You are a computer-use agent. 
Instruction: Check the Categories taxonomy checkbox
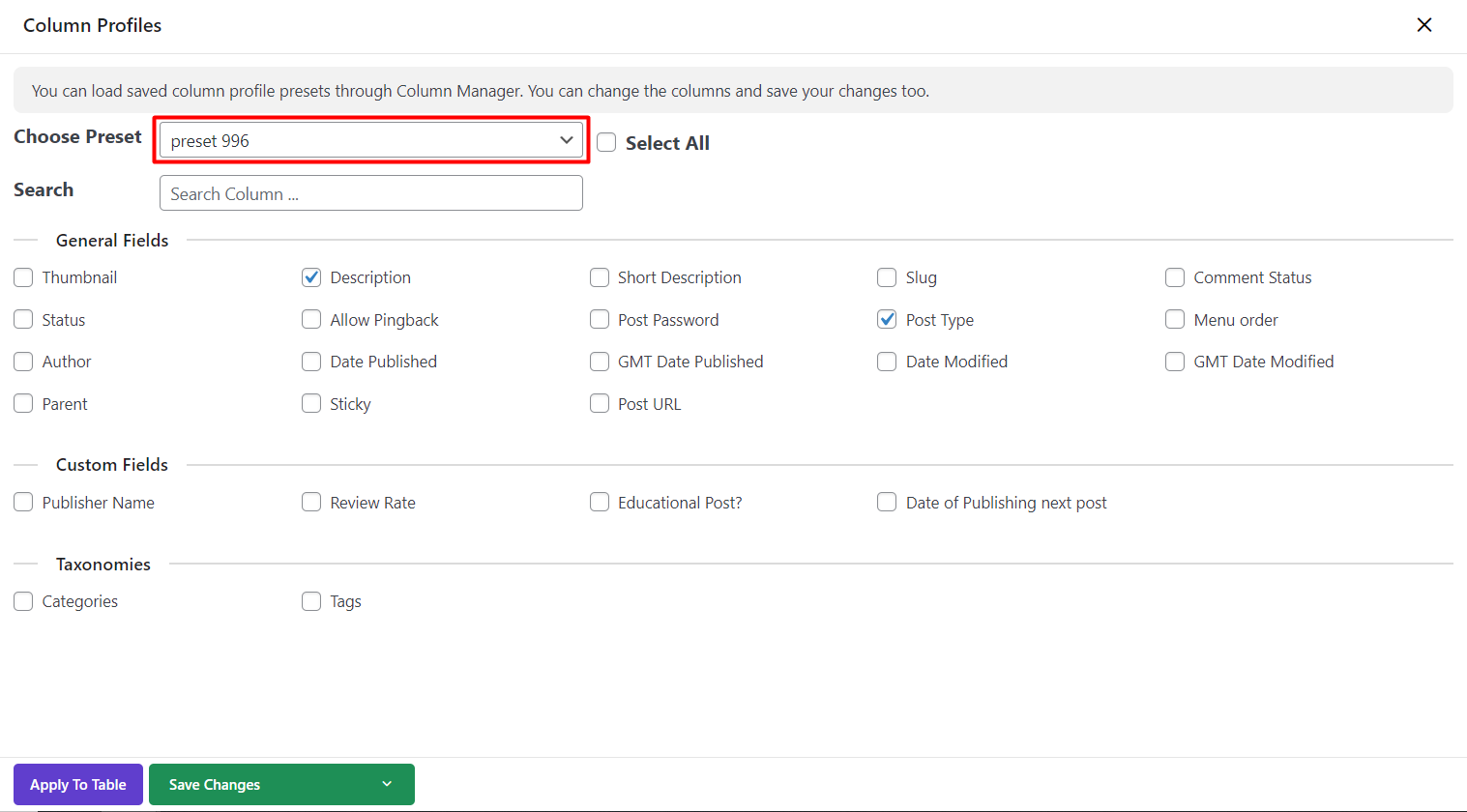point(23,601)
